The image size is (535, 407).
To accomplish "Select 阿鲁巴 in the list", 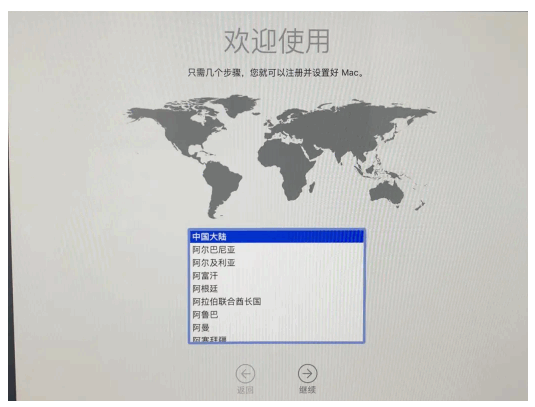I will click(276, 315).
